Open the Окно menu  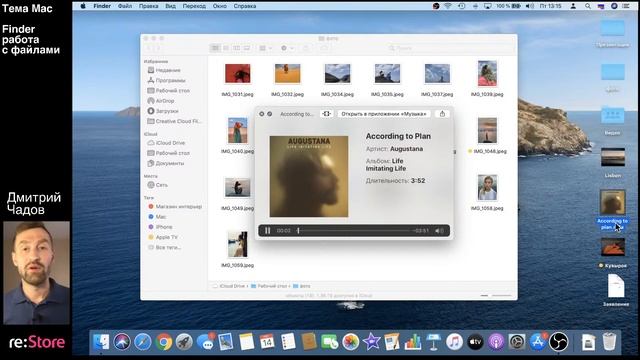click(220, 6)
